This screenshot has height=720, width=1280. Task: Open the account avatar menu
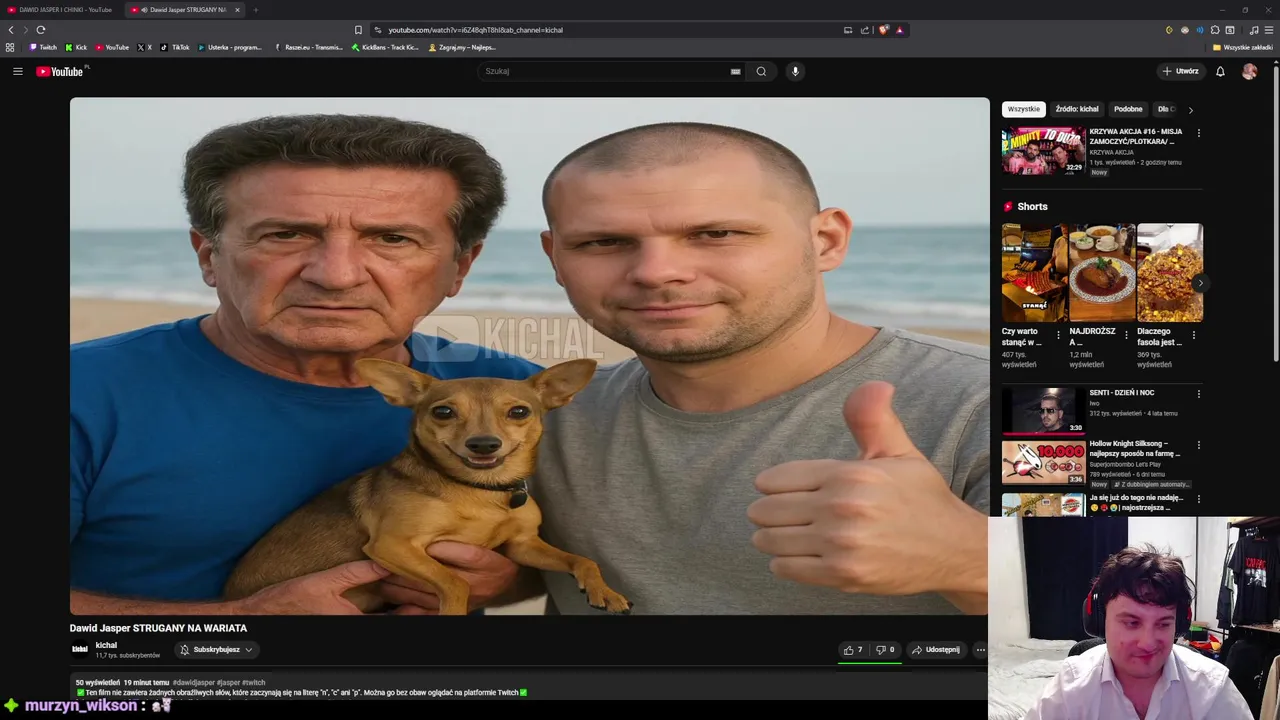point(1249,71)
